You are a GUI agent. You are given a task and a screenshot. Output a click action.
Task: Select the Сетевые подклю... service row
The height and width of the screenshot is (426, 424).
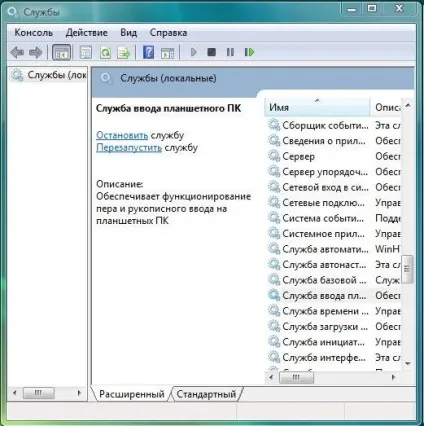coord(333,203)
